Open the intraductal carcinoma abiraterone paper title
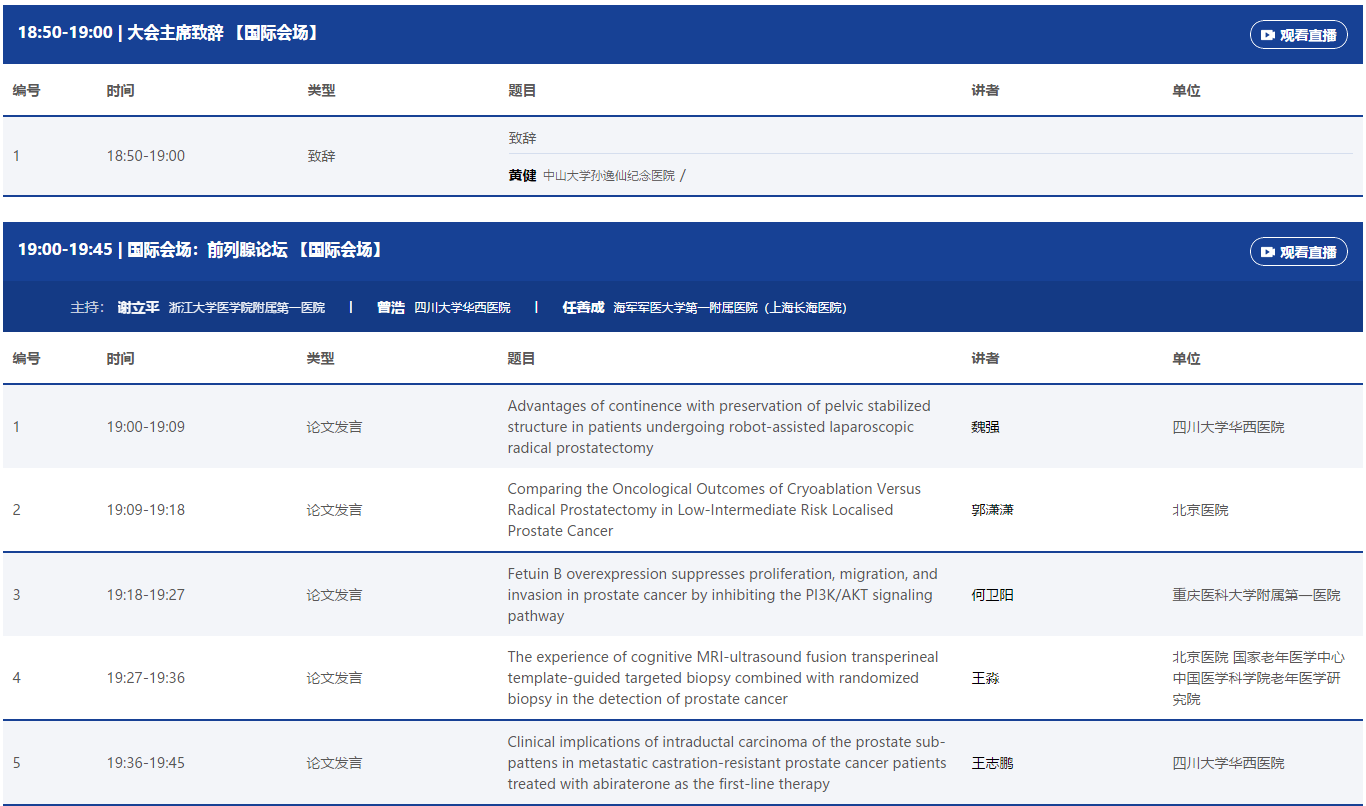This screenshot has width=1366, height=806. point(726,763)
